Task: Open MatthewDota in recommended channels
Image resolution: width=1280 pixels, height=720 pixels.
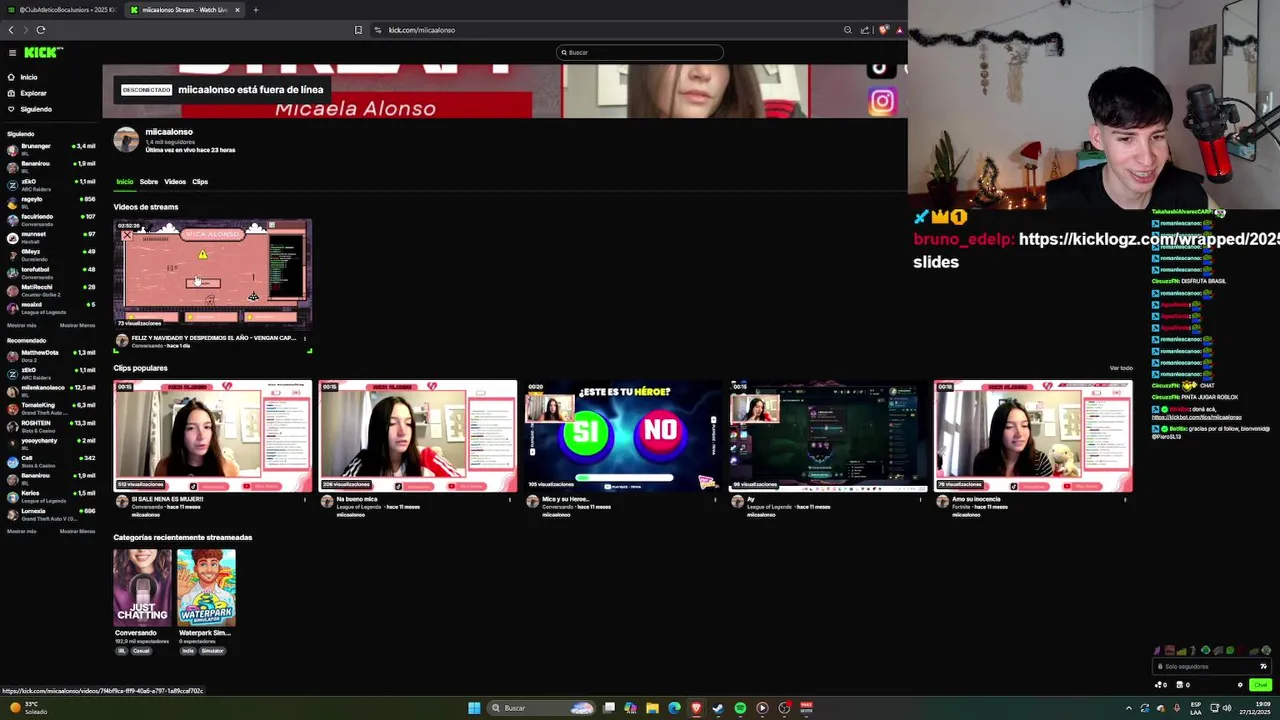Action: pos(50,354)
